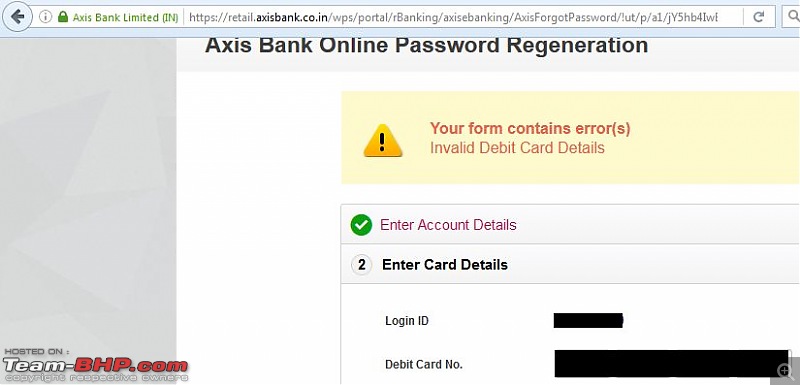Click the green checkmark beside Enter Account Details
Viewport: 800px width, 385px height.
(x=361, y=225)
